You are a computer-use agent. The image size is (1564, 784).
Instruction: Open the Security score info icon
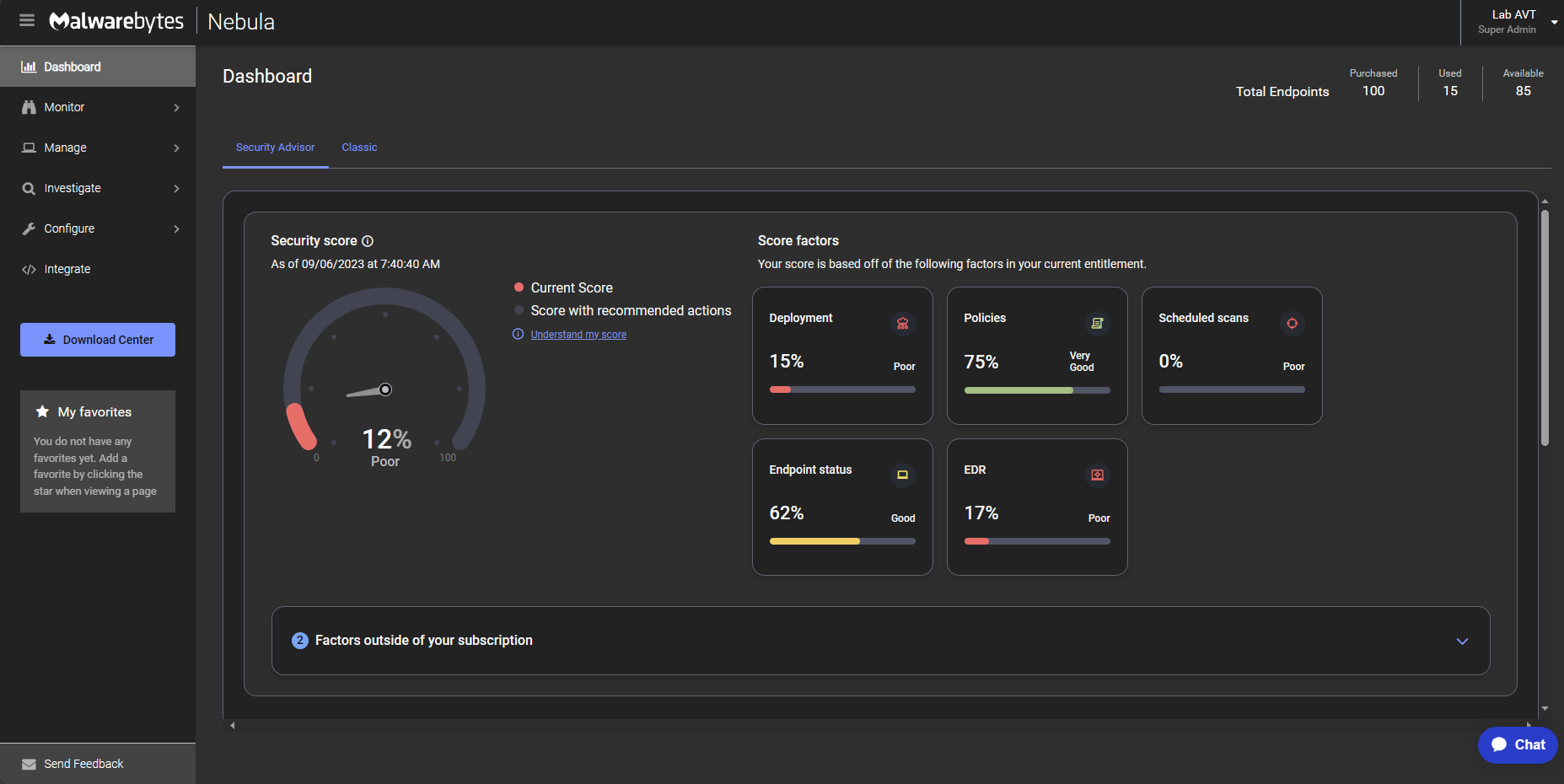pos(368,241)
